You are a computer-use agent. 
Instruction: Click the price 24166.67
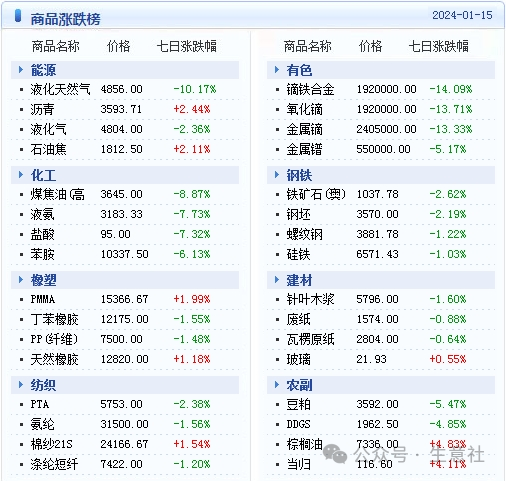[124, 444]
